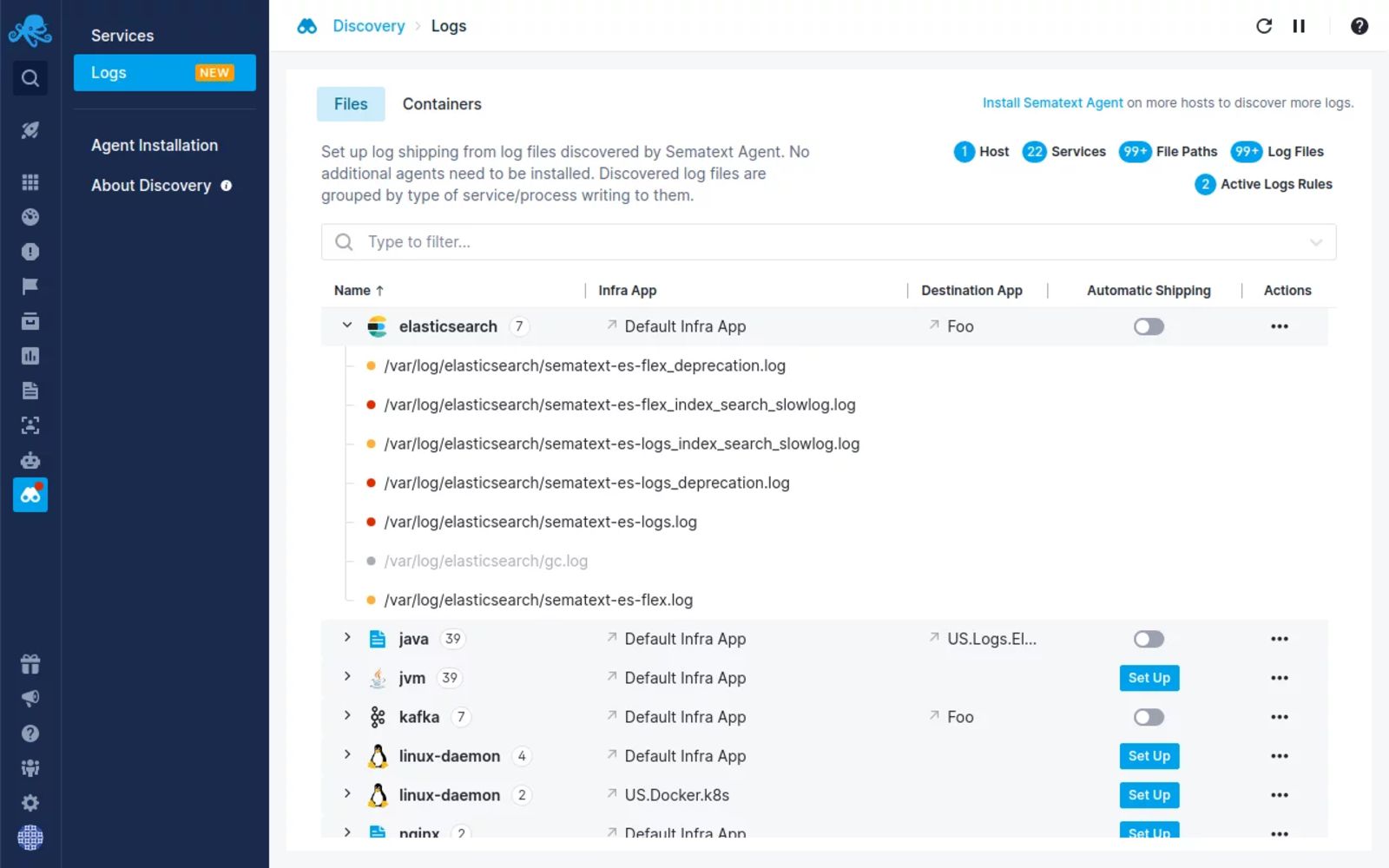
Task: Select sematext-es-flex_deprecation.log file
Action: [584, 365]
